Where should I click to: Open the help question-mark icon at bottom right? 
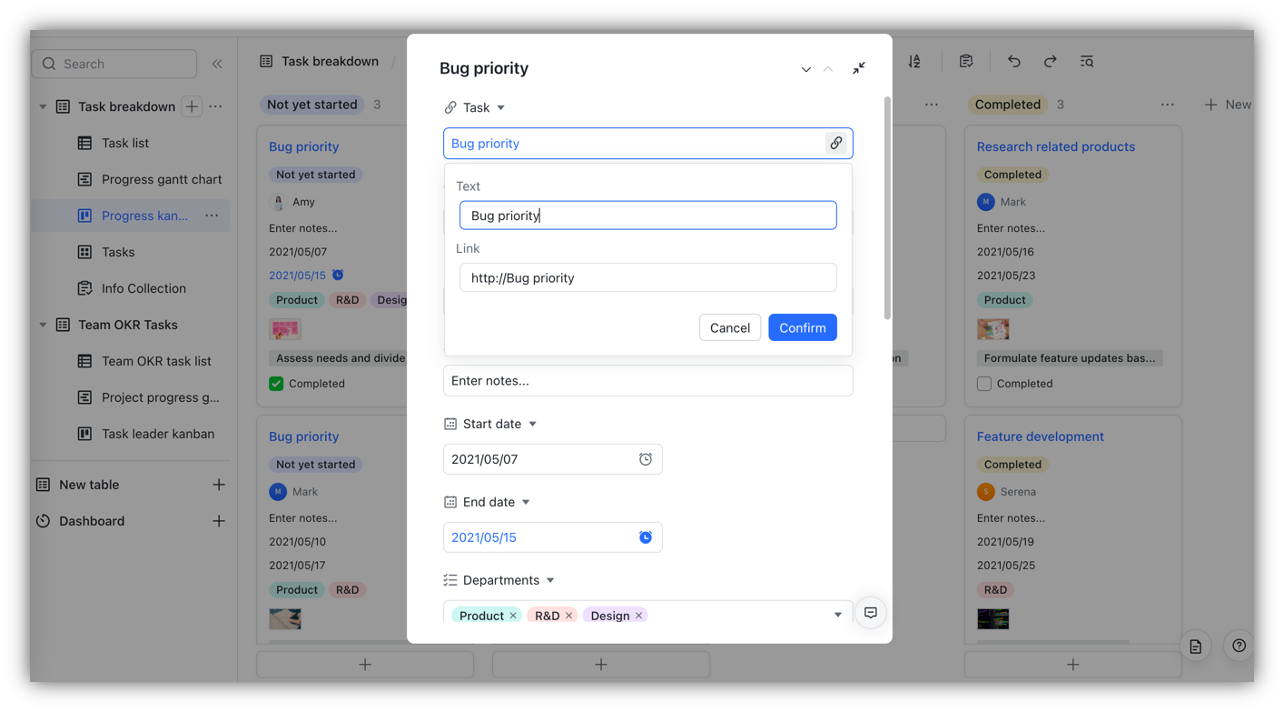1238,645
